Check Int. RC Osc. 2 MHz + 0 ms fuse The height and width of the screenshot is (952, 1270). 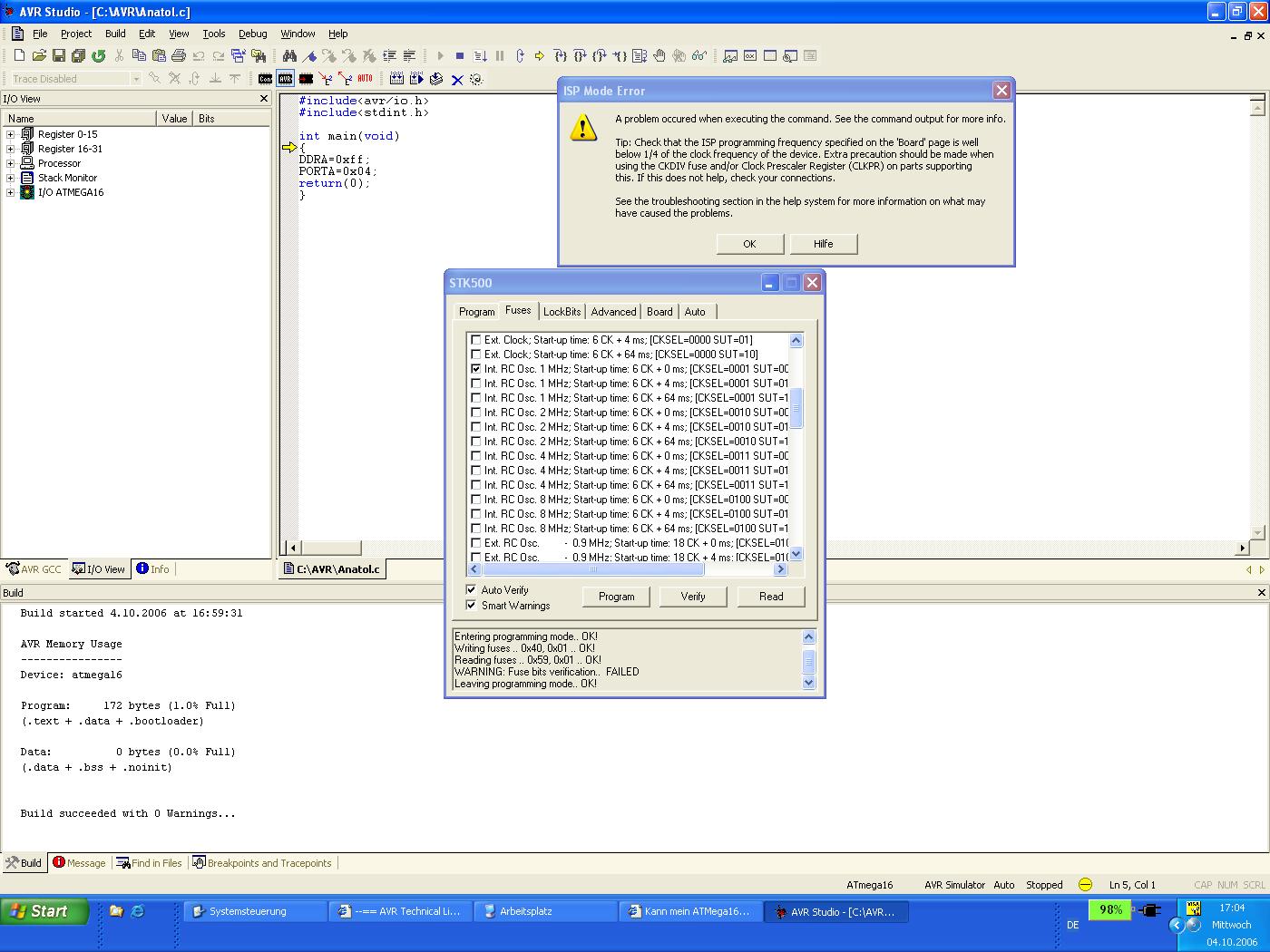(x=475, y=413)
